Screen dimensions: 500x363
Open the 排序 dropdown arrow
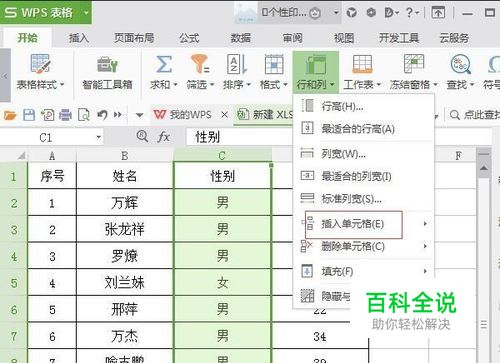(x=248, y=85)
